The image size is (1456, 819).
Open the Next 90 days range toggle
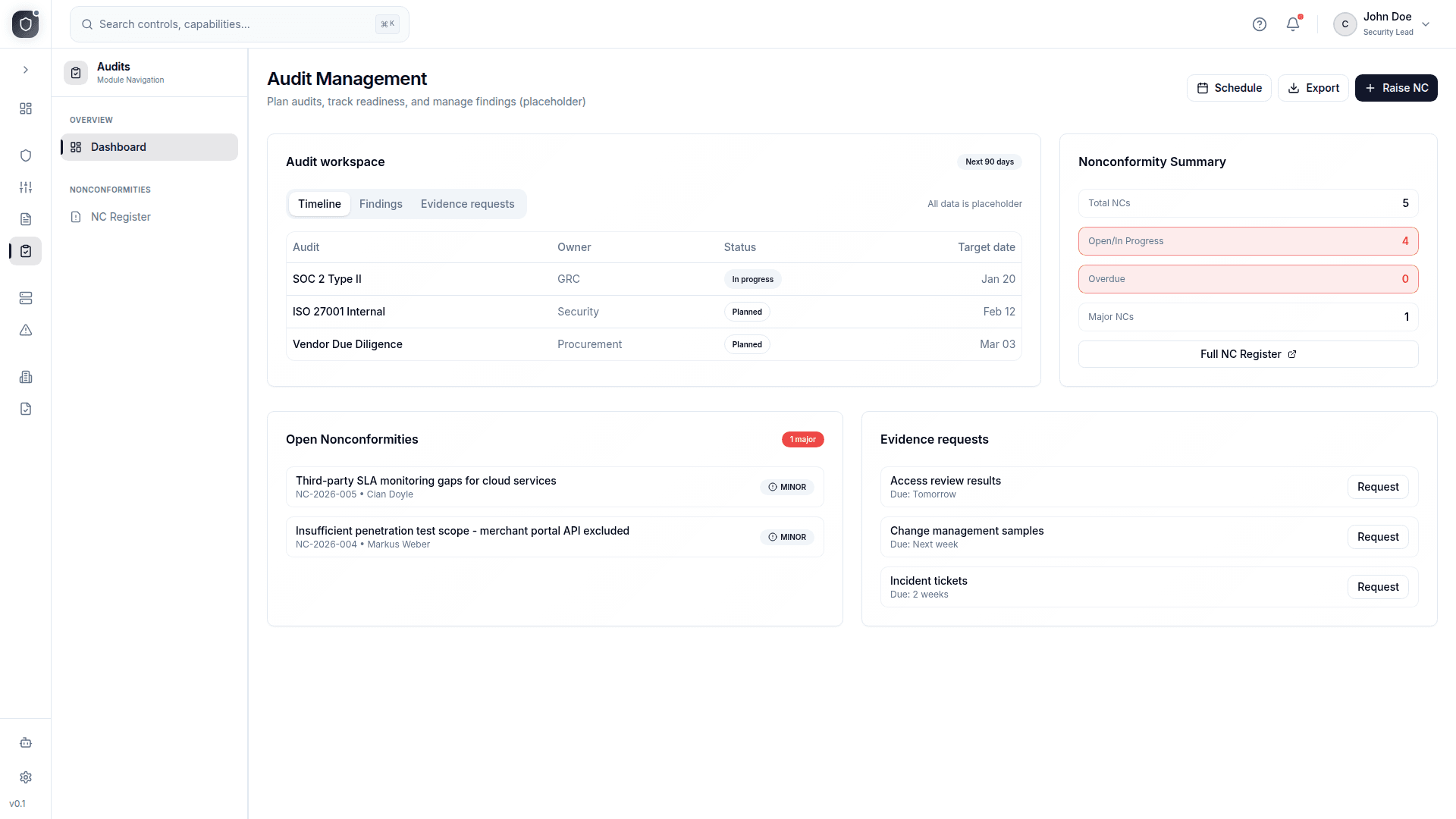pos(989,162)
